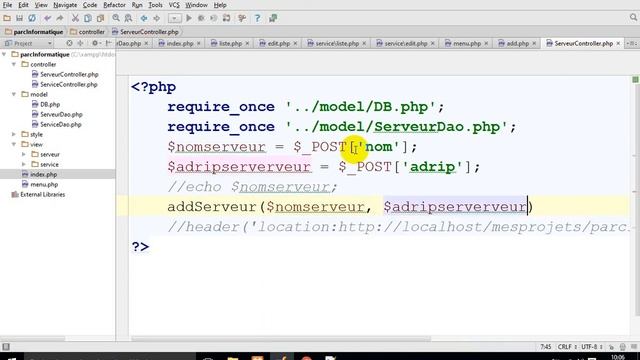Click the hide Project panel icon
This screenshot has width=640, height=360.
point(108,43)
